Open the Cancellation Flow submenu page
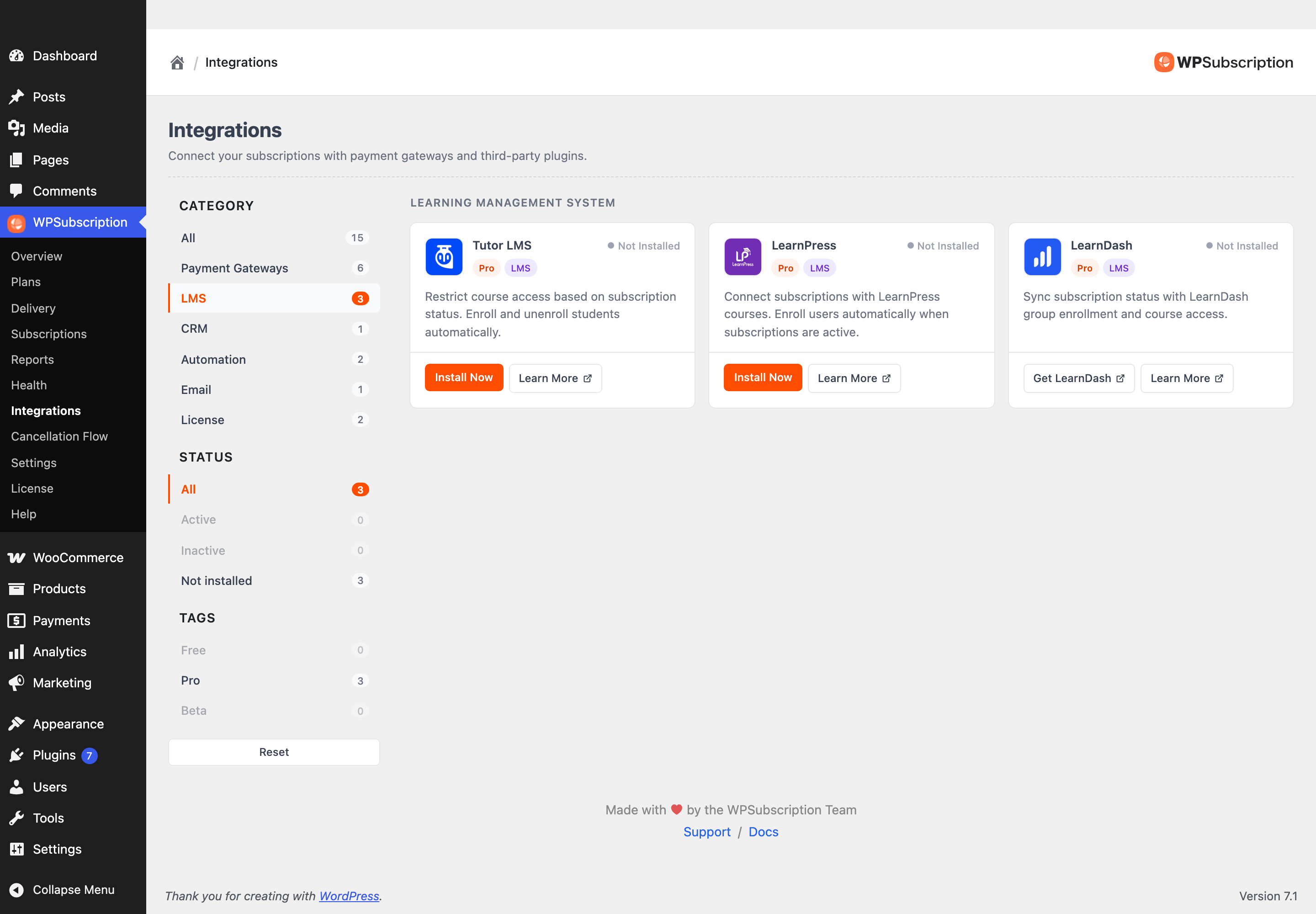 pos(59,436)
